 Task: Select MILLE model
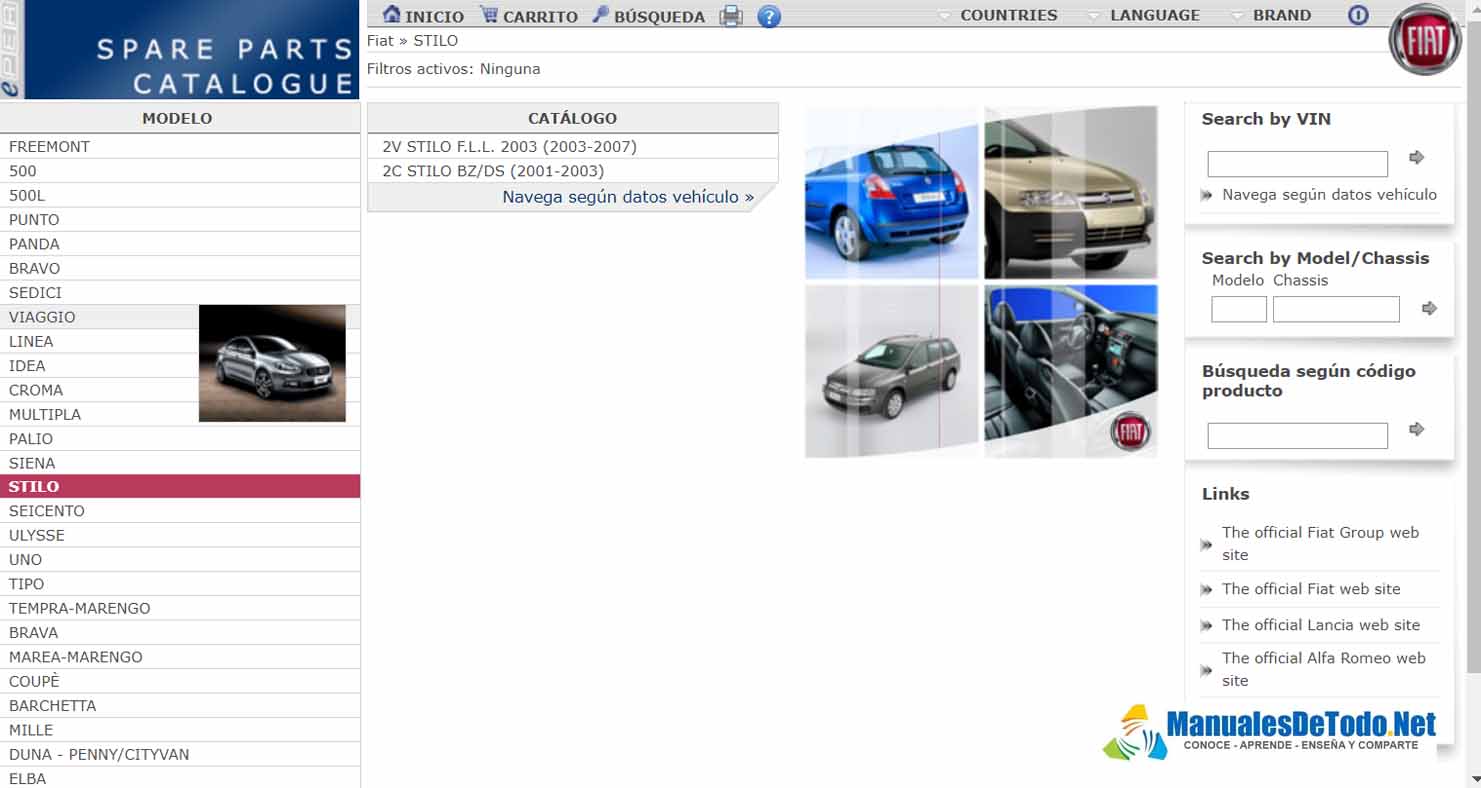click(x=180, y=730)
